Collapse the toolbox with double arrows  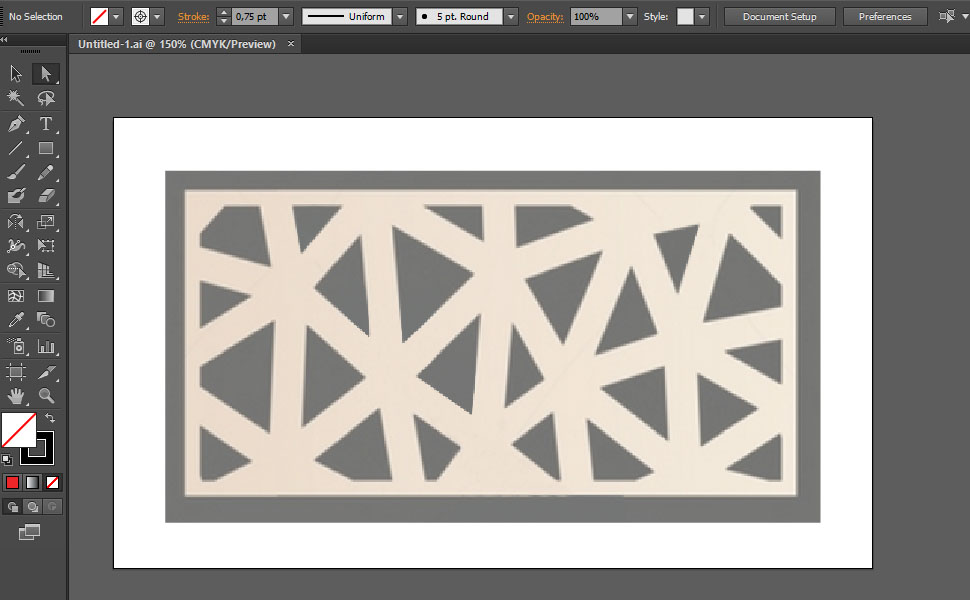[x=4, y=39]
